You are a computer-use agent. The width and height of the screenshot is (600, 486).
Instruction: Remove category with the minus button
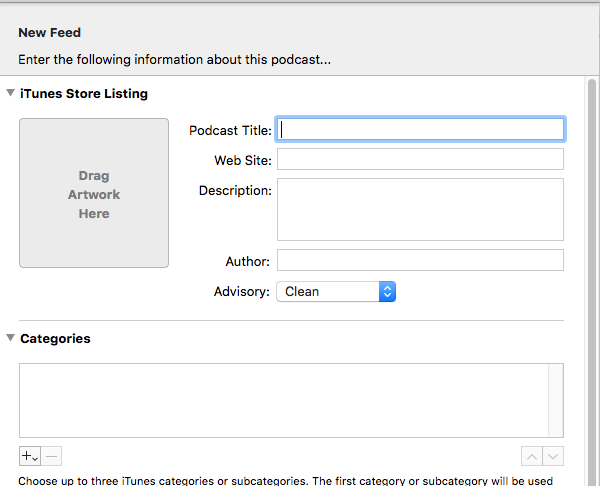tap(51, 456)
